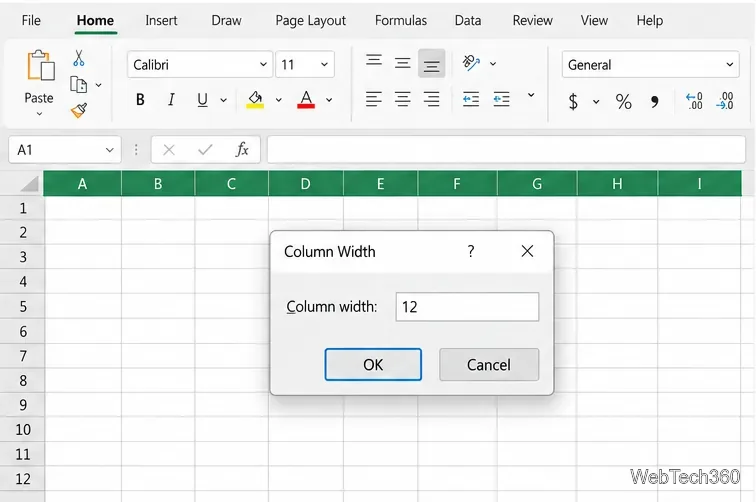Expand the alignment group chevron
This screenshot has width=756, height=502.
coord(531,95)
